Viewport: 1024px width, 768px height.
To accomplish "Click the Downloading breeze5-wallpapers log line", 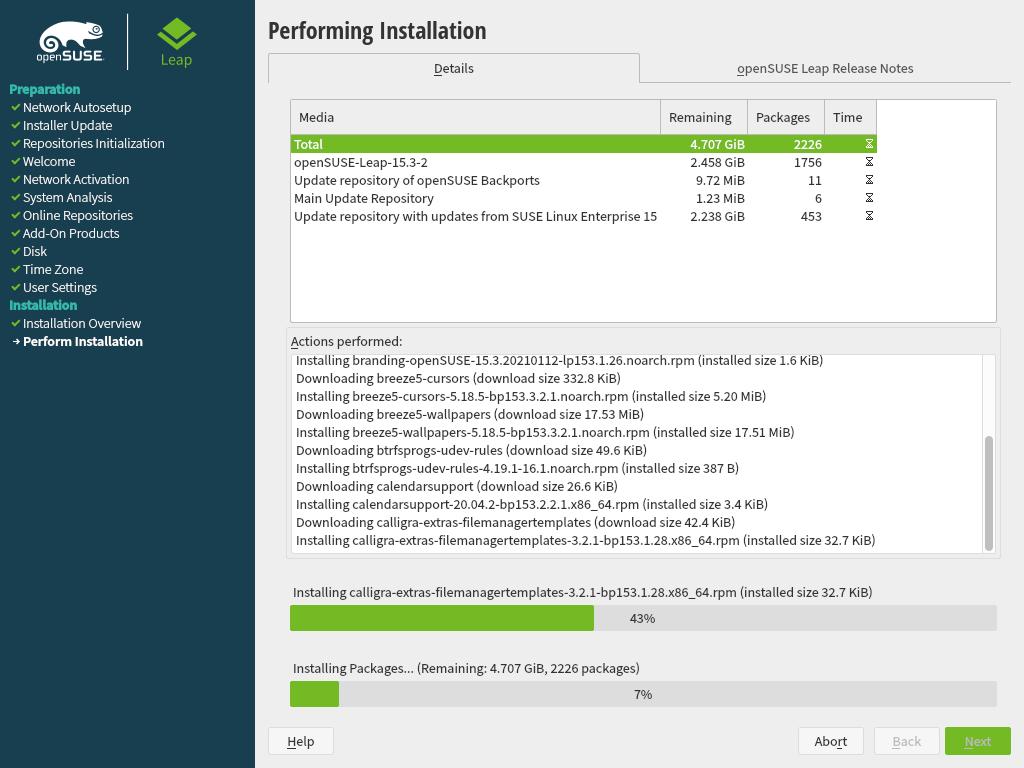I will [470, 414].
